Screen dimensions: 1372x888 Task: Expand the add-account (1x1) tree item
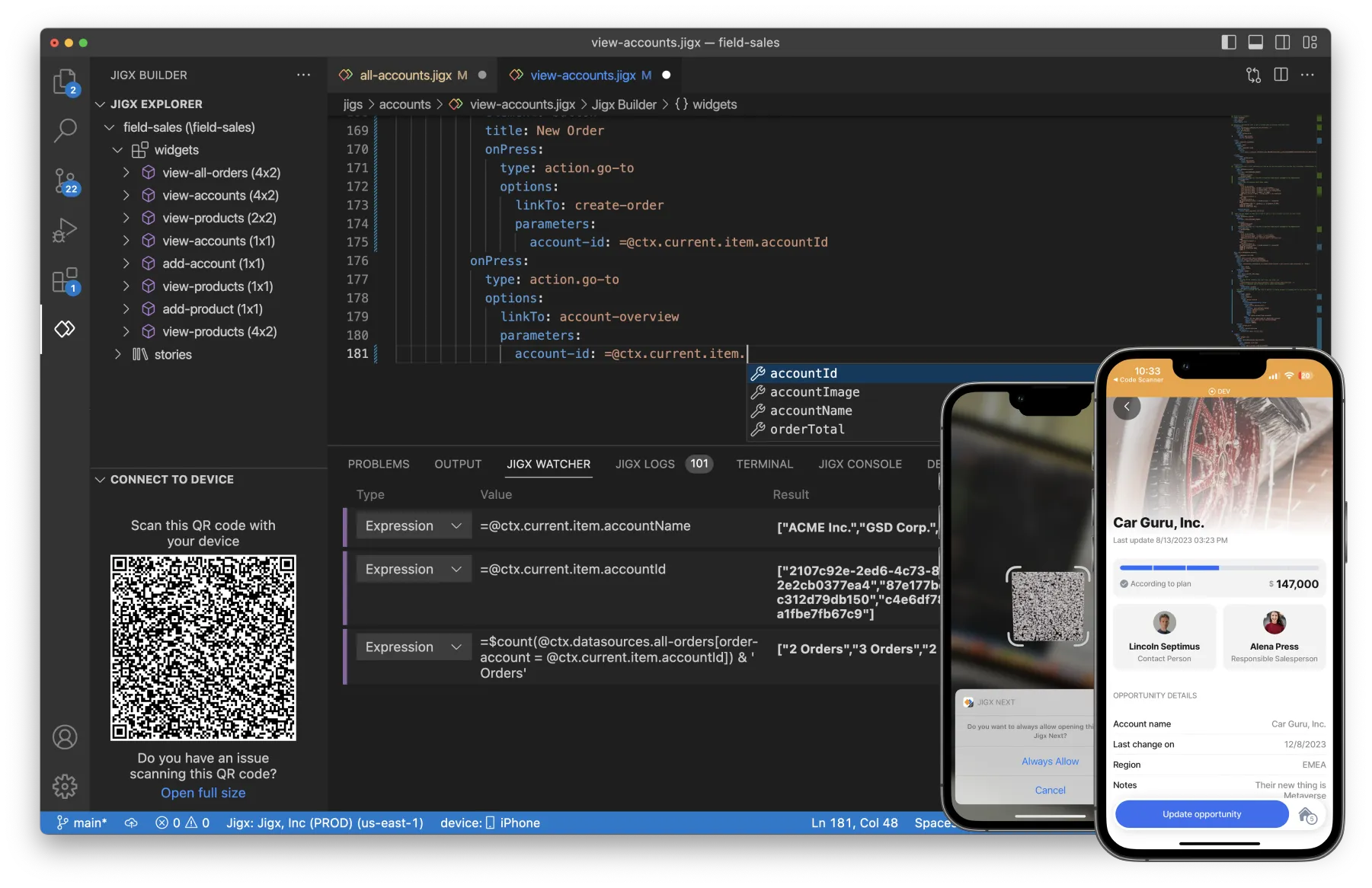coord(126,264)
